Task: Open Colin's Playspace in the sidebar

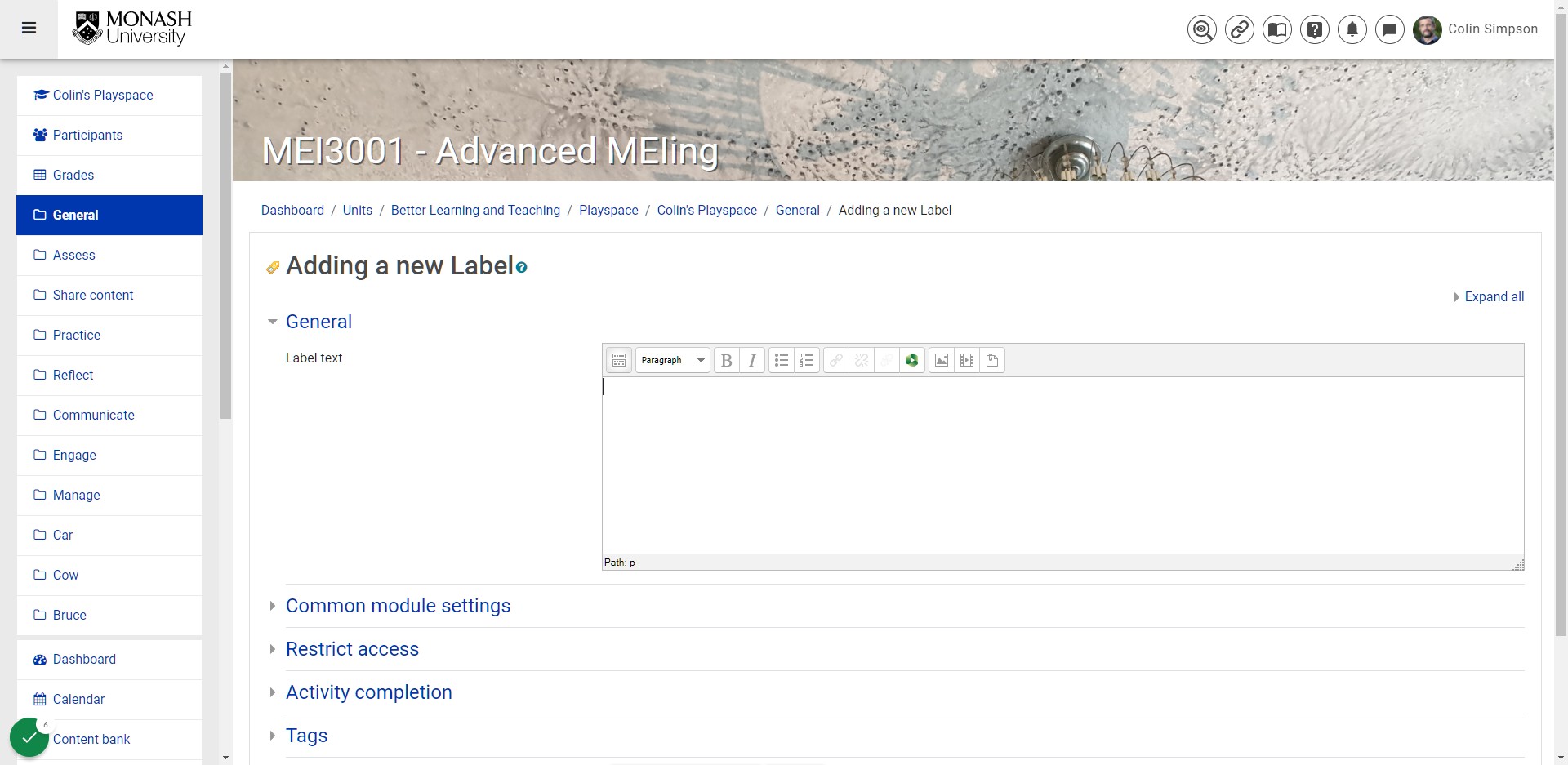Action: tap(109, 96)
